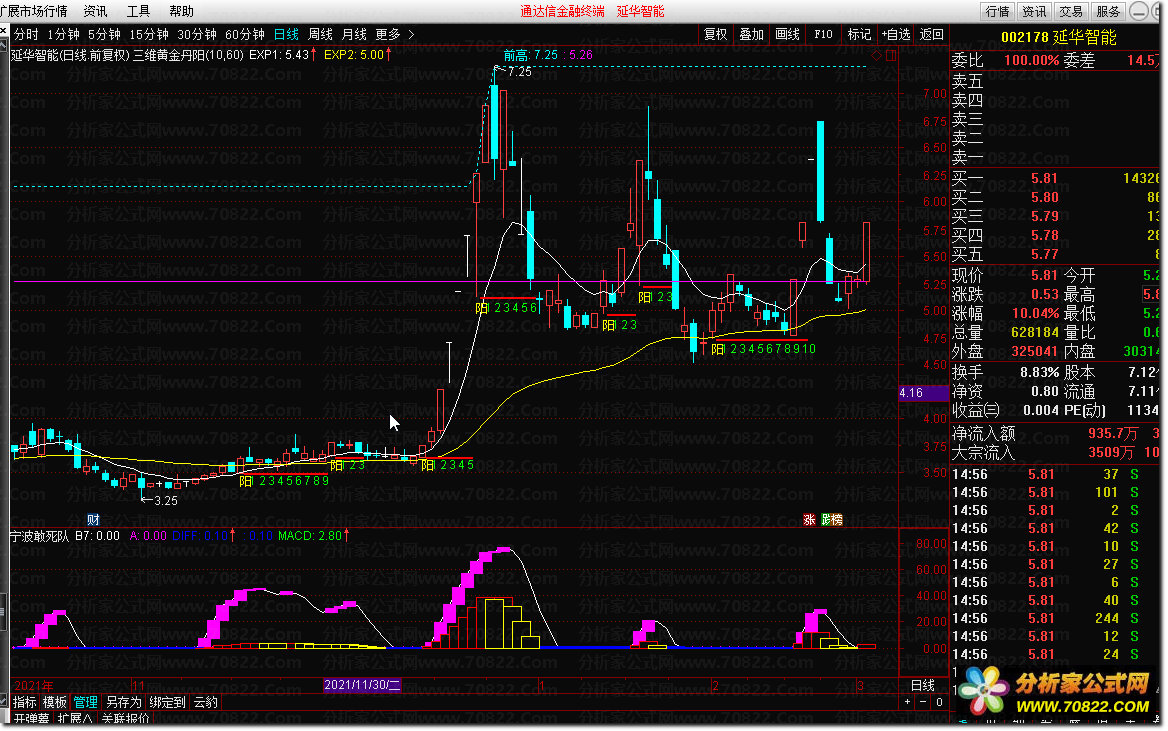The image size is (1168, 731).
Task: Open the 资讯 menu in menu bar
Action: pyautogui.click(x=95, y=11)
